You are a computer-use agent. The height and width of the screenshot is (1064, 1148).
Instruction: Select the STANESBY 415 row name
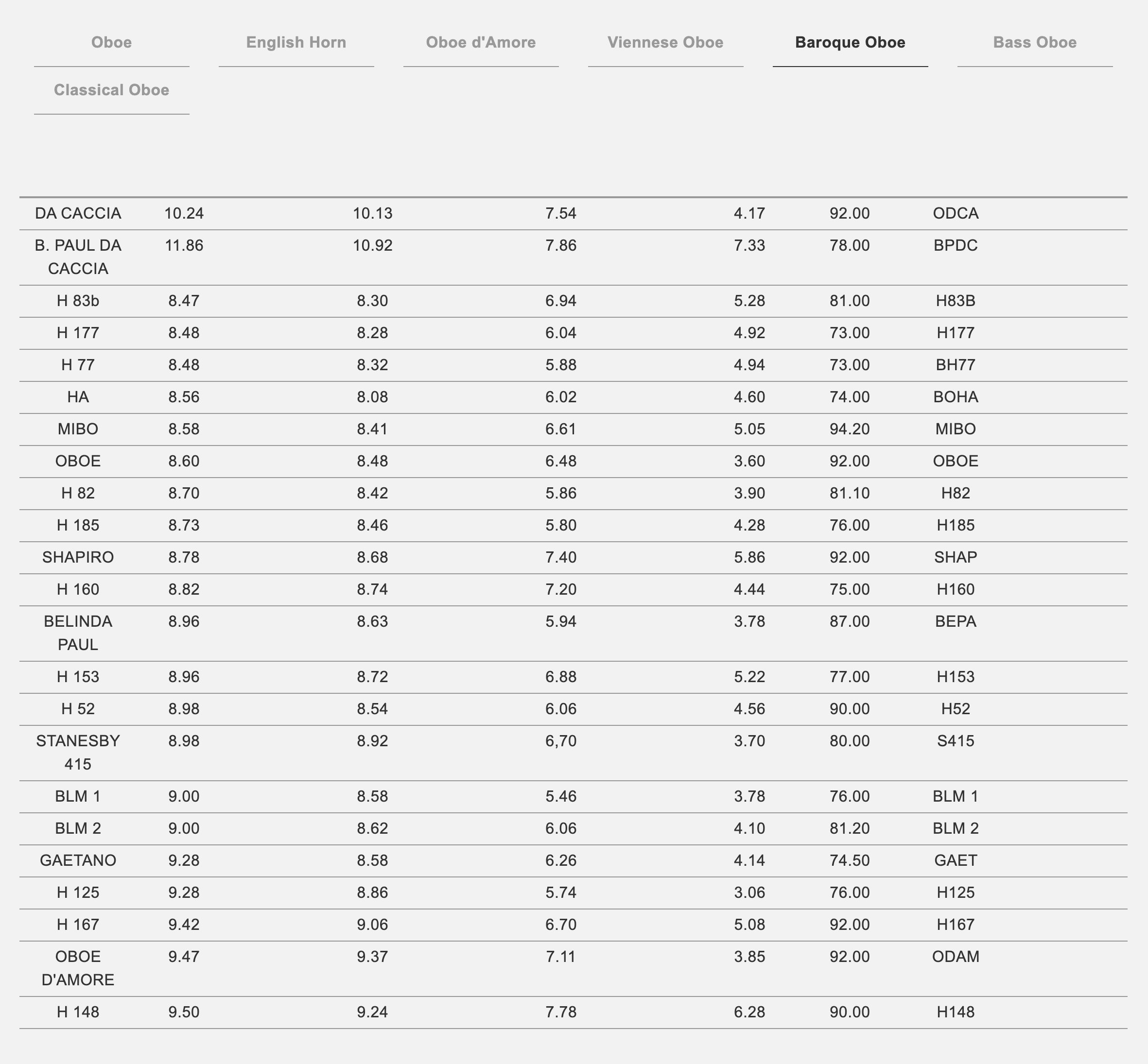click(x=78, y=752)
